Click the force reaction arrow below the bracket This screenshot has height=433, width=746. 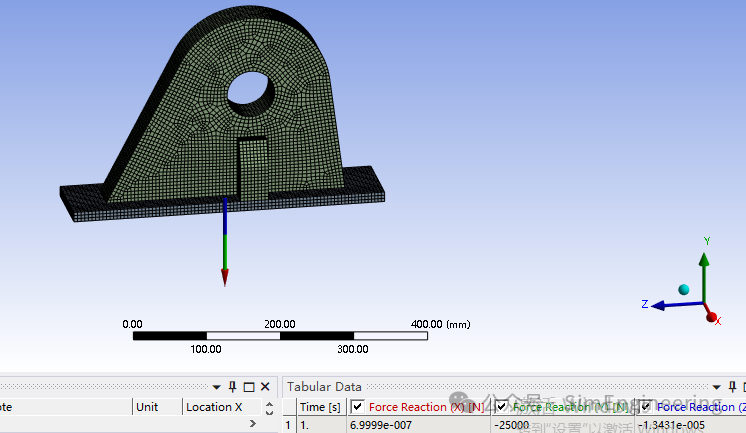[x=225, y=242]
